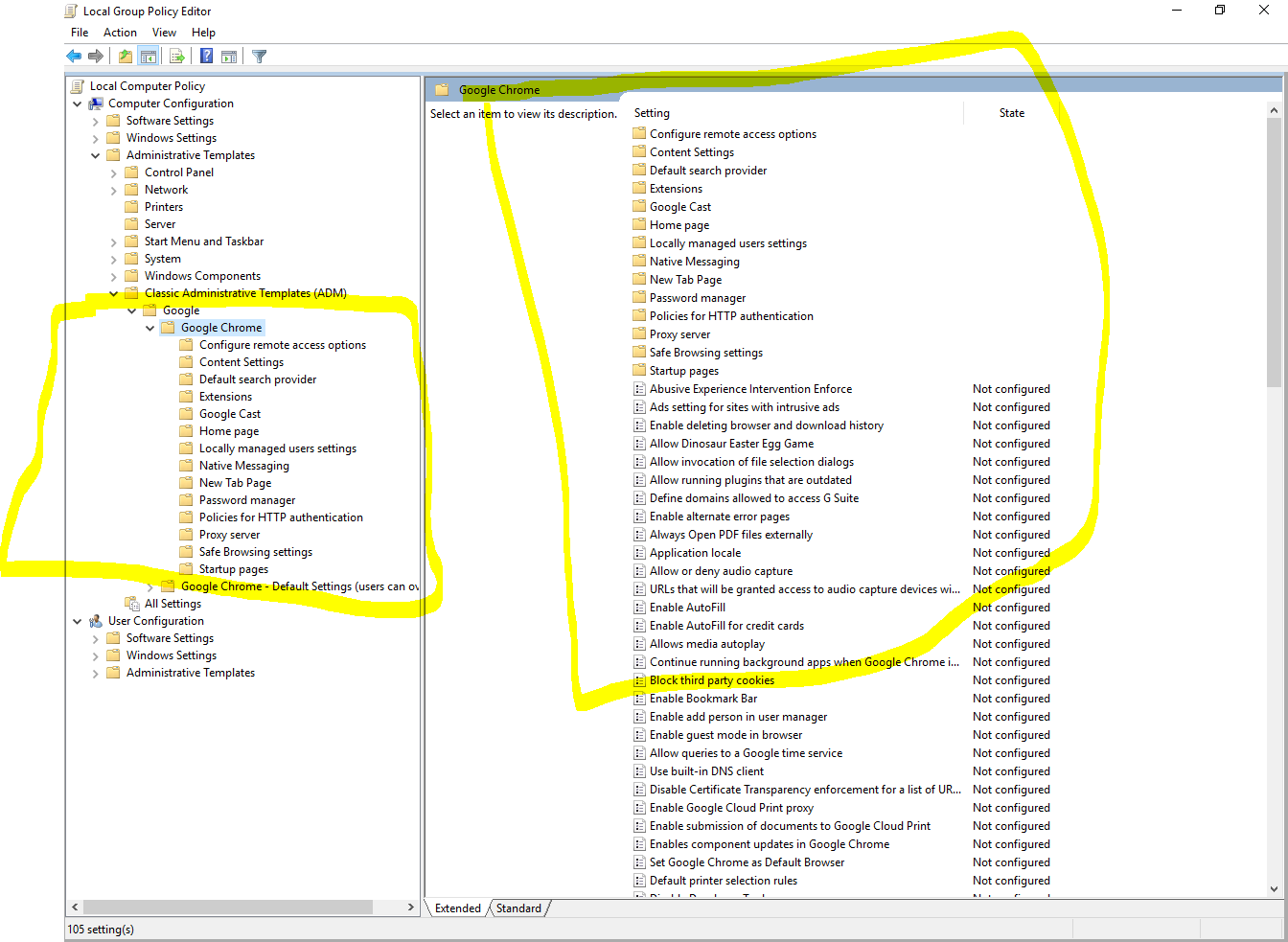Click the policy icon beside Application locale
This screenshot has height=942, width=1288.
tap(639, 553)
